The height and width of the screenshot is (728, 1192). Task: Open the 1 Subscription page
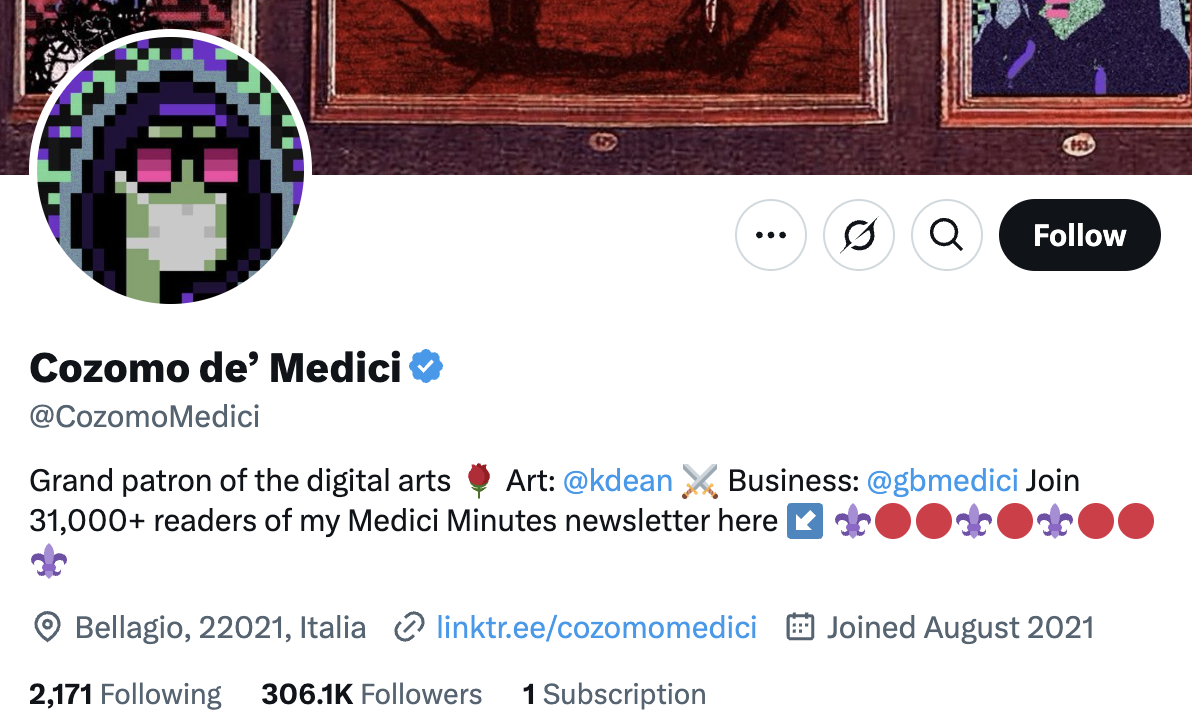click(614, 693)
